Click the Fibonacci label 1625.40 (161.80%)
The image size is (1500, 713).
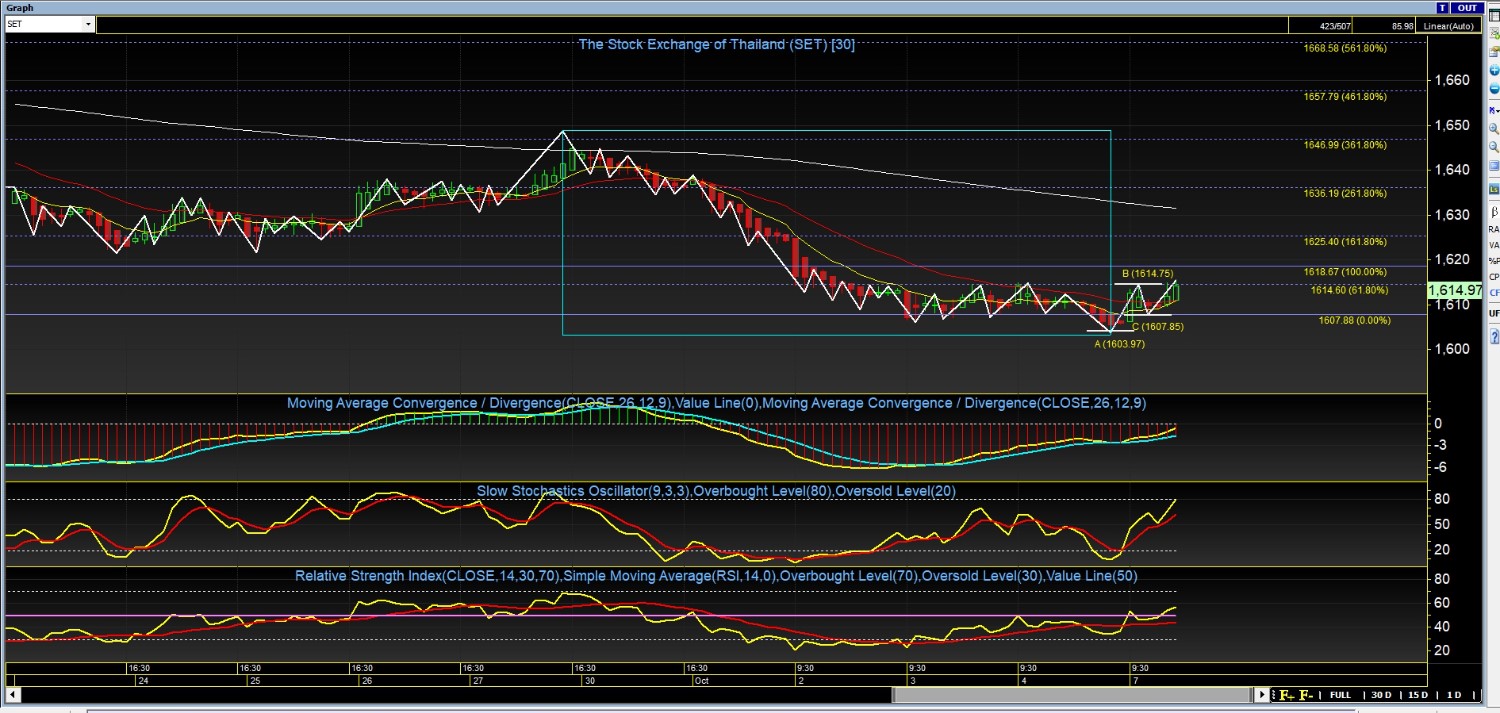click(x=1345, y=242)
